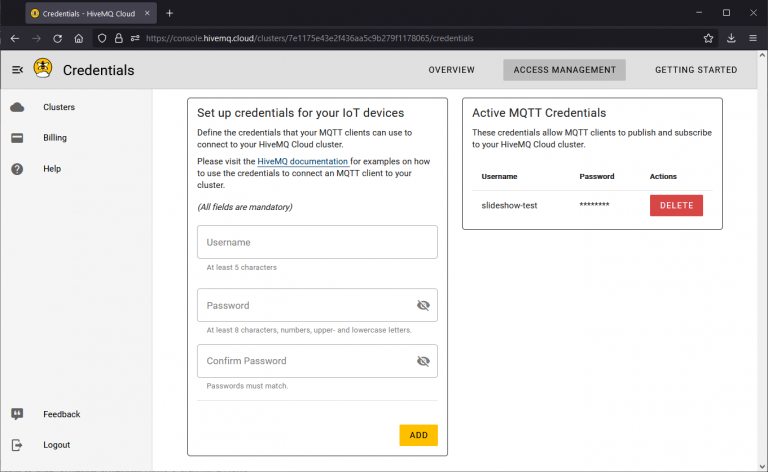Click the Feedback speech bubble icon

pos(17,414)
